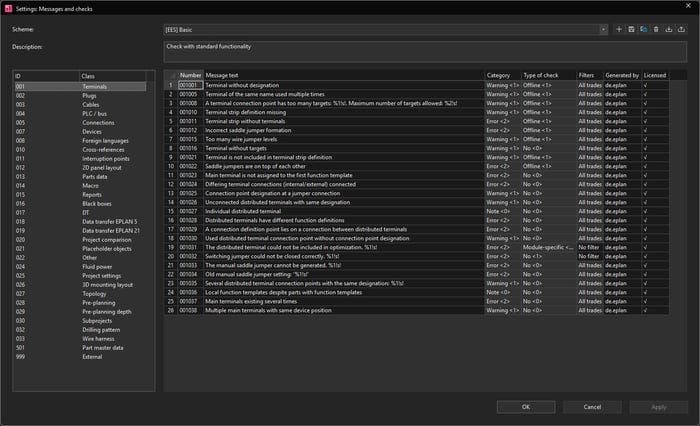Toggle Licensed checkmark for message 001001

coord(646,85)
